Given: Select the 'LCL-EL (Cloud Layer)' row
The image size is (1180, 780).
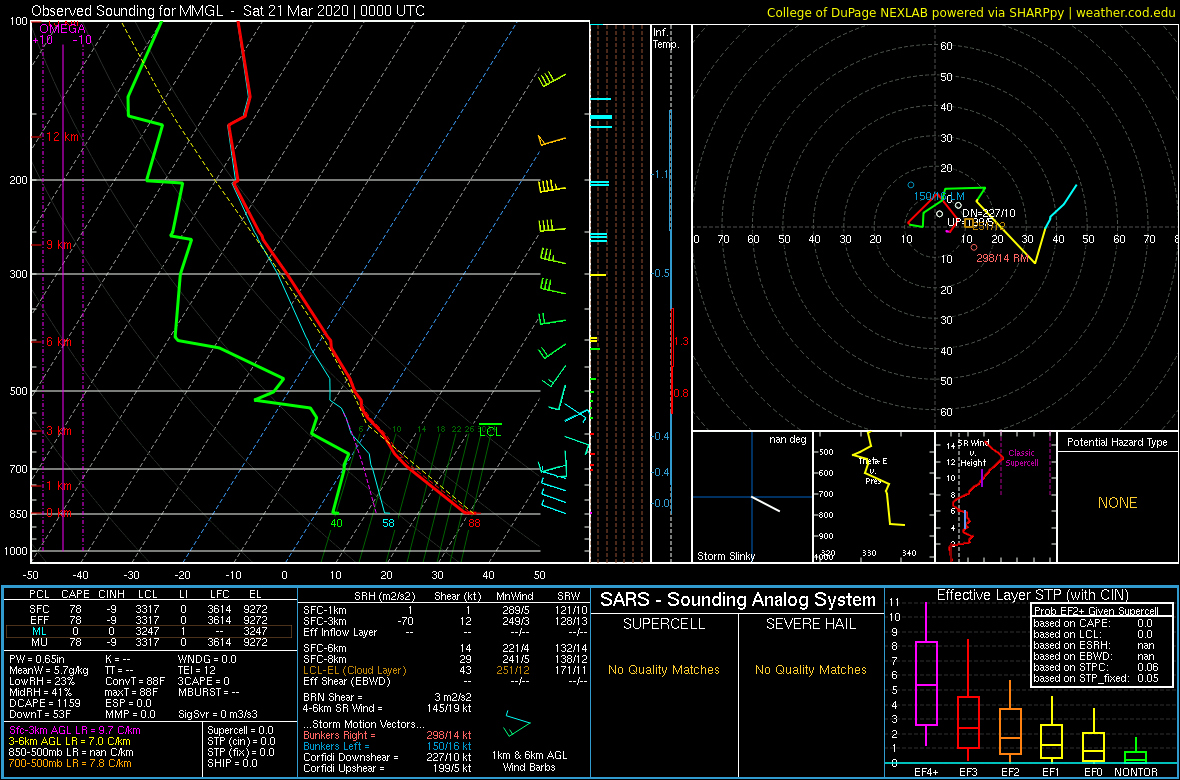Looking at the screenshot, I should (445, 670).
